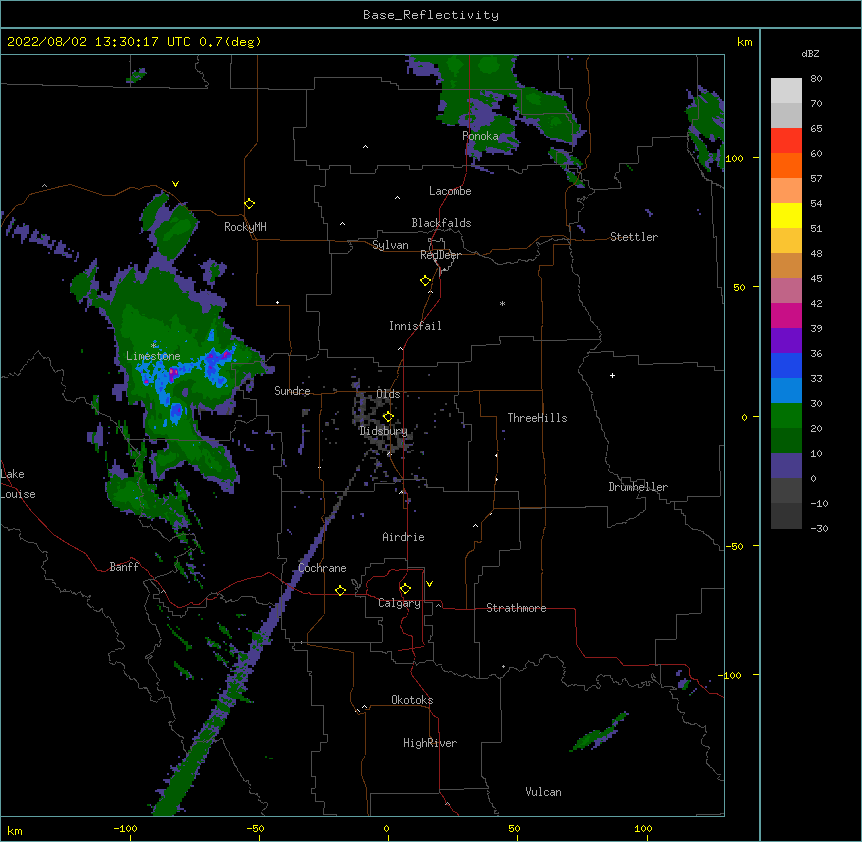Click the Ponoka city label
This screenshot has height=842, width=862.
click(480, 136)
